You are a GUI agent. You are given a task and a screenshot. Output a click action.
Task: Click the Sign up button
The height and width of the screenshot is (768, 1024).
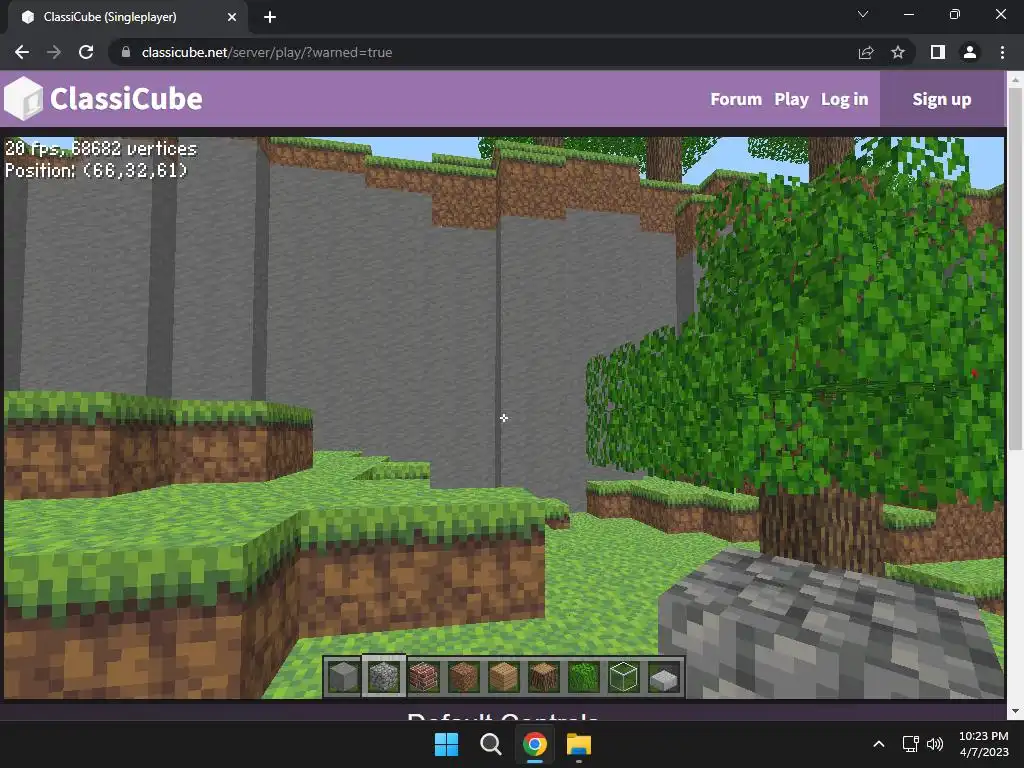pos(942,99)
